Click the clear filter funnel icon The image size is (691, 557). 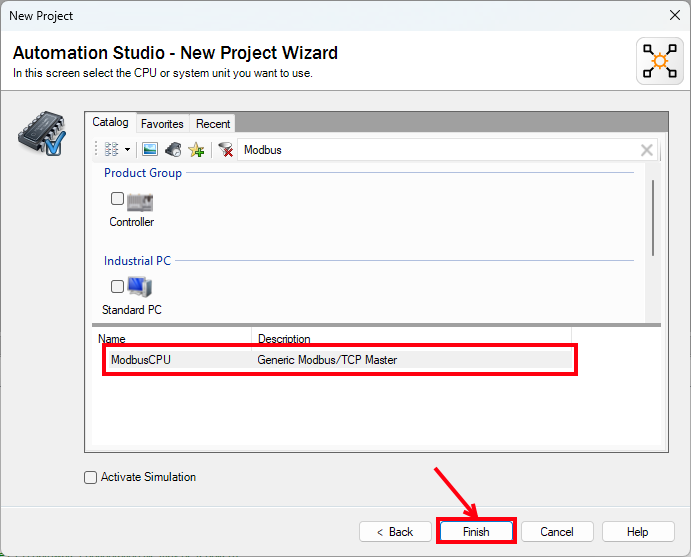[x=226, y=149]
